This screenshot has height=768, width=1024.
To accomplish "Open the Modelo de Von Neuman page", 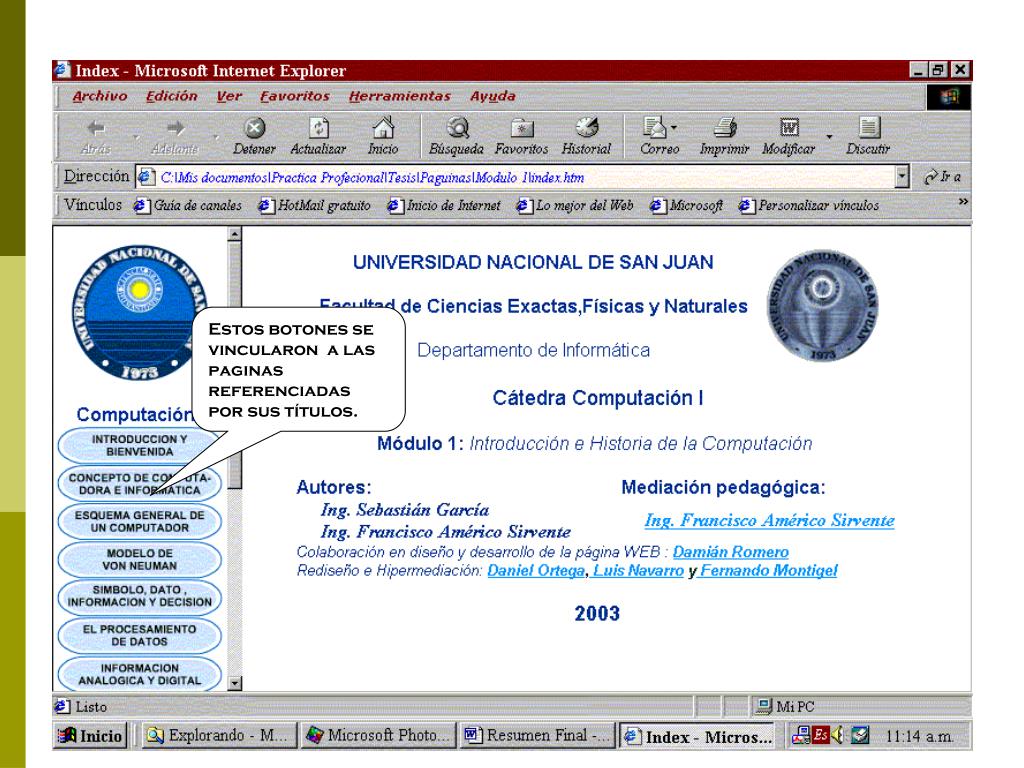I will click(x=140, y=559).
